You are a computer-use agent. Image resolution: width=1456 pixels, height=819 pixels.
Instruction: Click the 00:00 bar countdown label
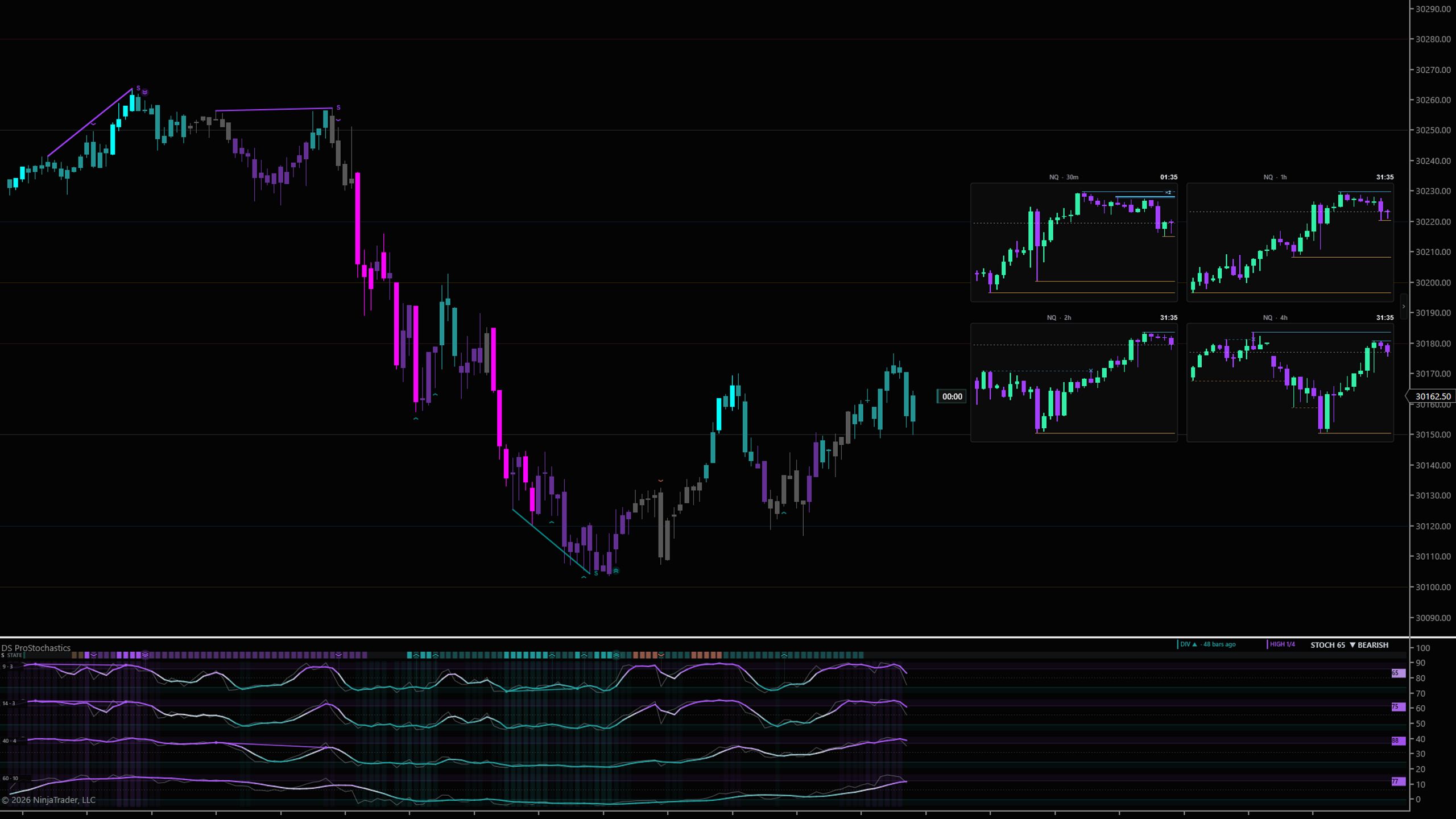(x=952, y=396)
